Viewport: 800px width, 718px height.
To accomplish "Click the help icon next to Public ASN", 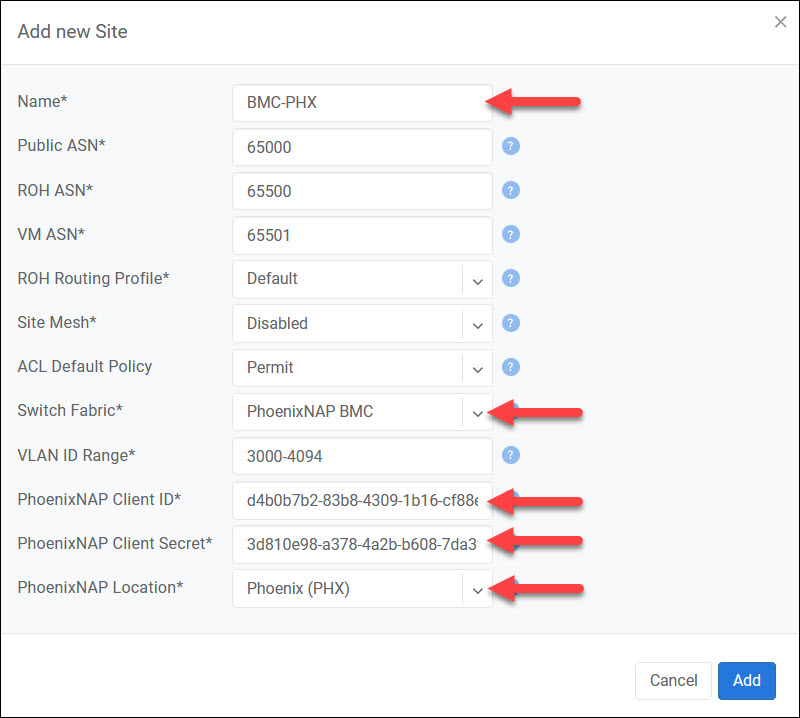I will 511,146.
